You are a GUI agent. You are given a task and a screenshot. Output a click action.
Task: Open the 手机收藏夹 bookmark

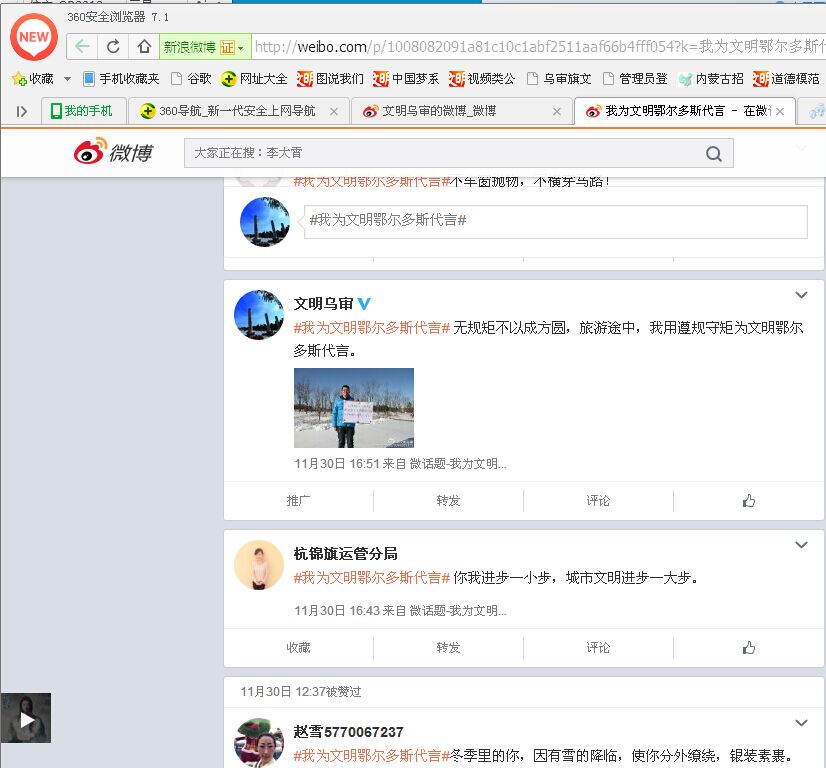[121, 79]
